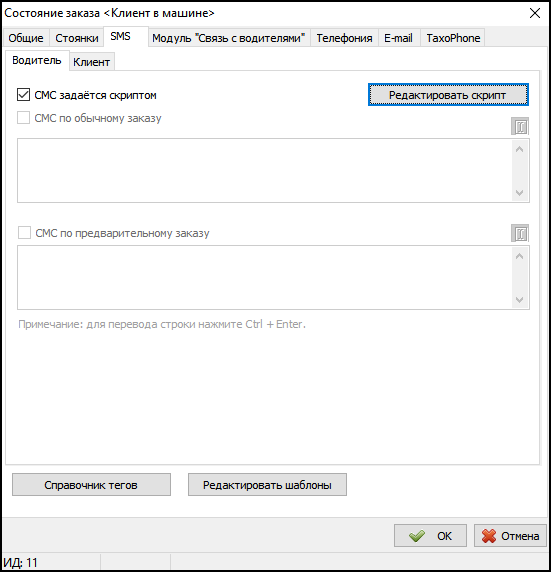Image resolution: width=551 pixels, height=572 pixels.
Task: Click down arrow of first SMS text scrollbar
Action: [x=520, y=192]
